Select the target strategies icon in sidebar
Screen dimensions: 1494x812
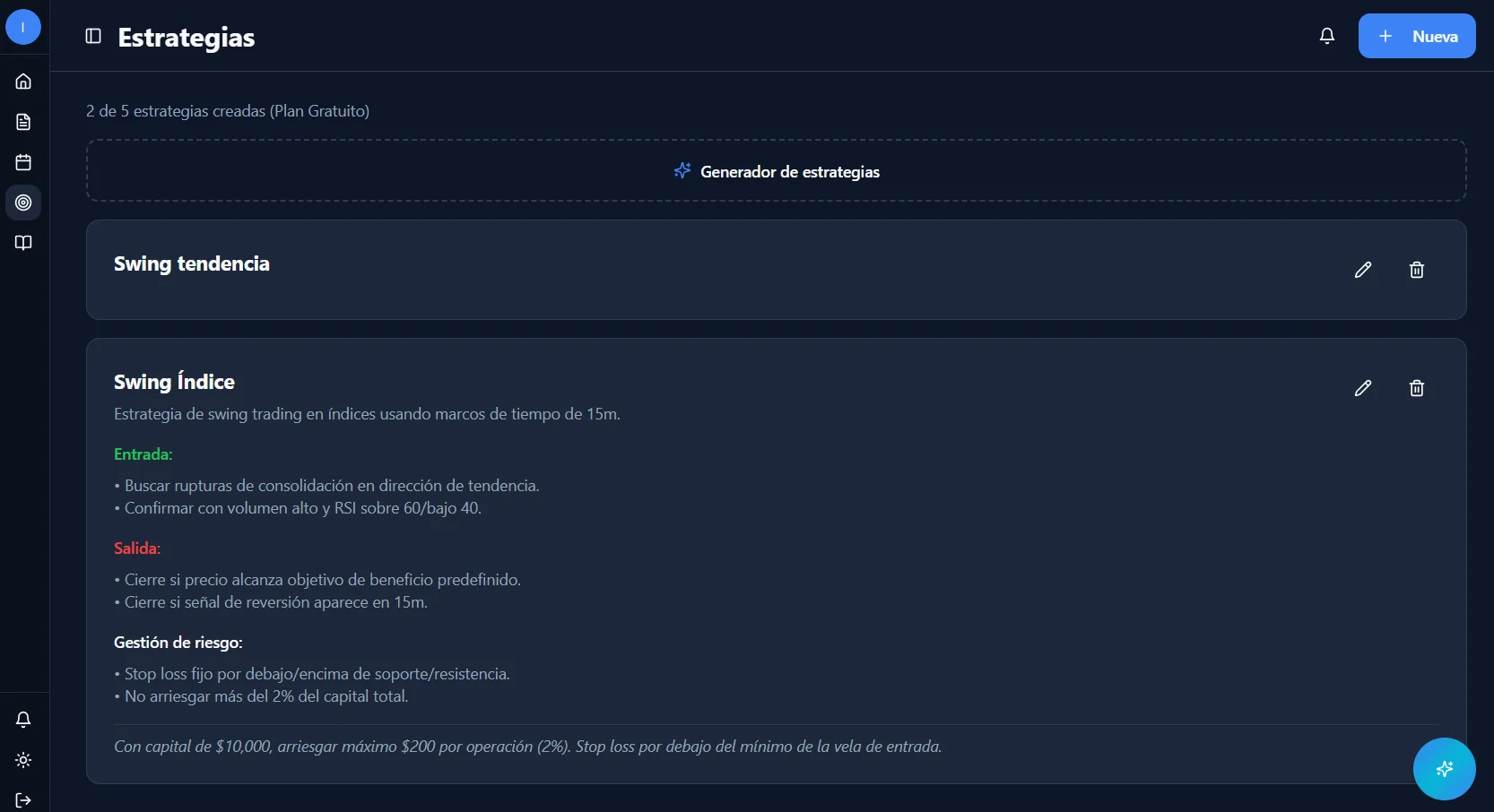(x=23, y=203)
